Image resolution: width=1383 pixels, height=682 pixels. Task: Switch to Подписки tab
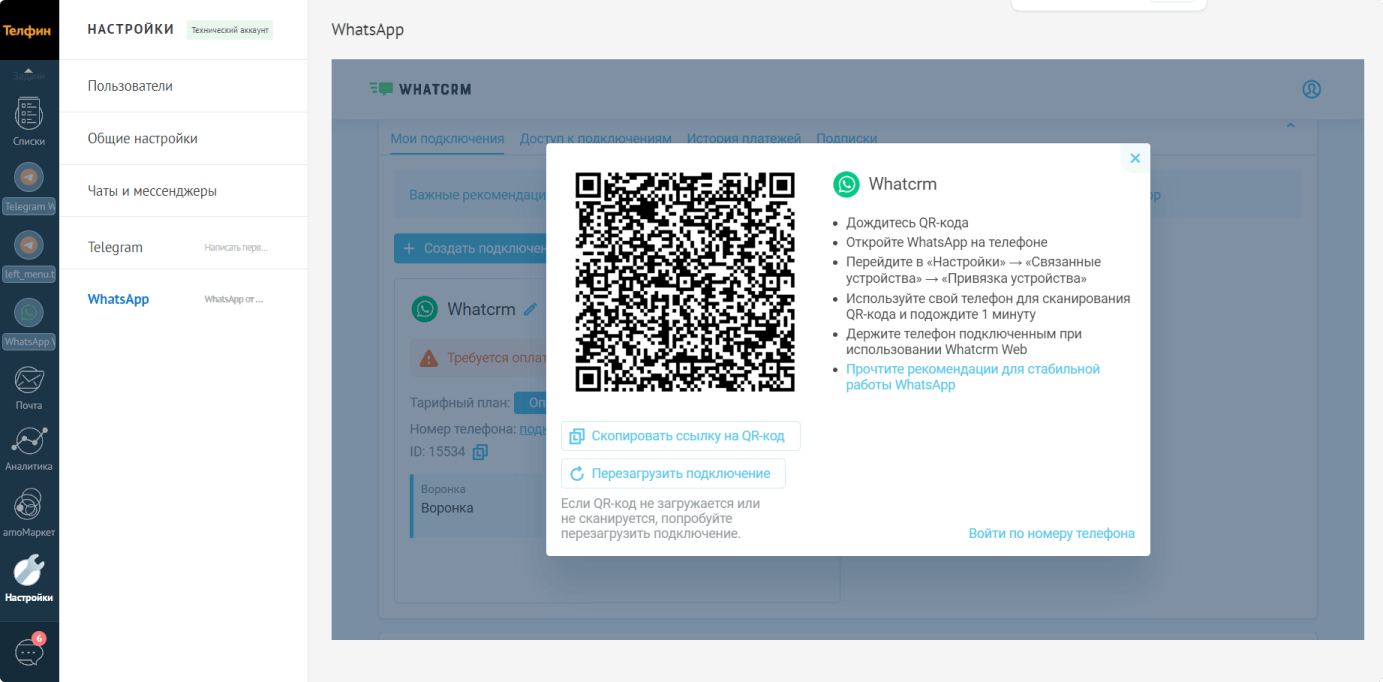click(847, 139)
